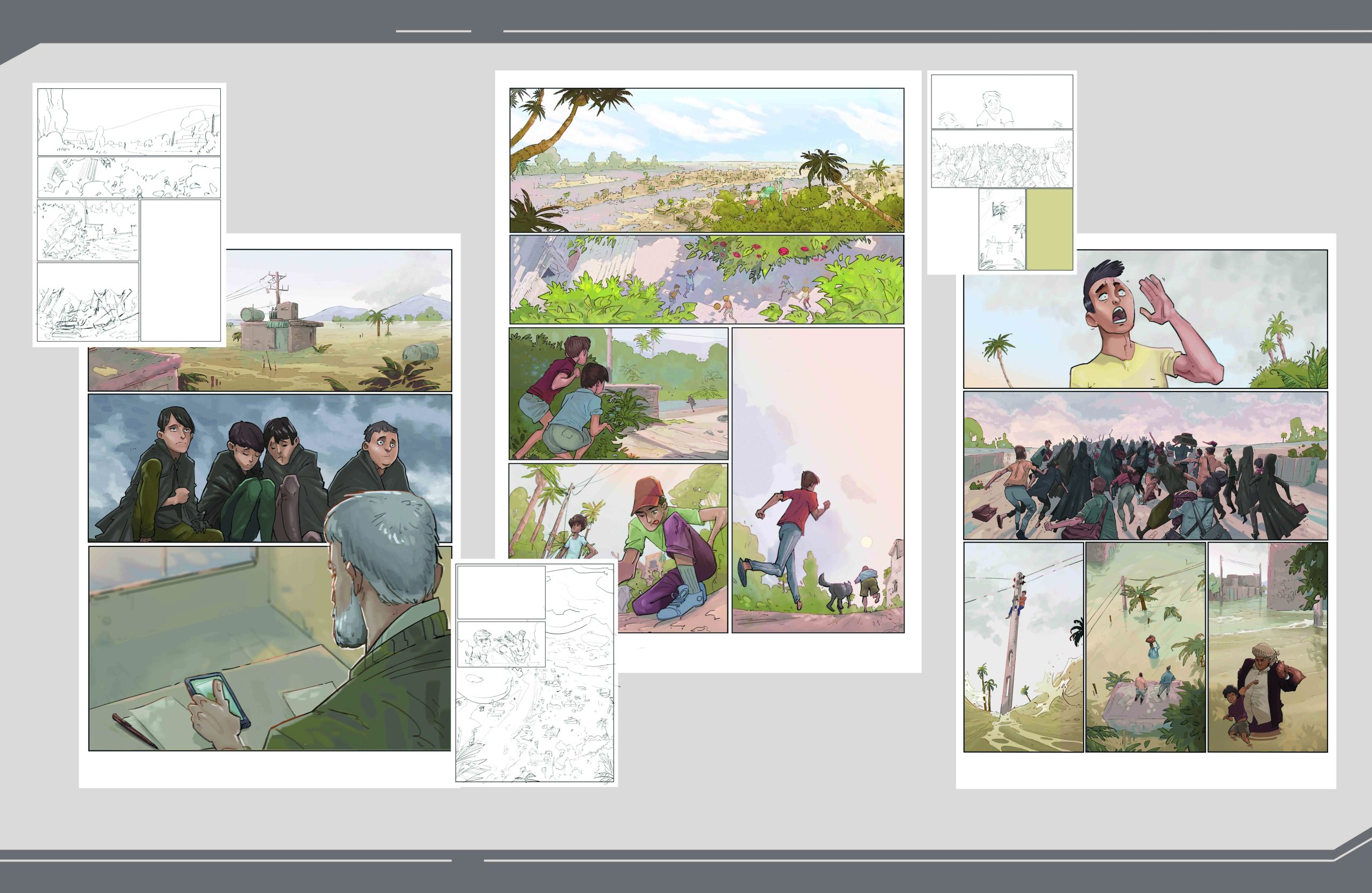The height and width of the screenshot is (893, 1372).
Task: Select the panel of children among rose bushes
Action: pos(706,280)
